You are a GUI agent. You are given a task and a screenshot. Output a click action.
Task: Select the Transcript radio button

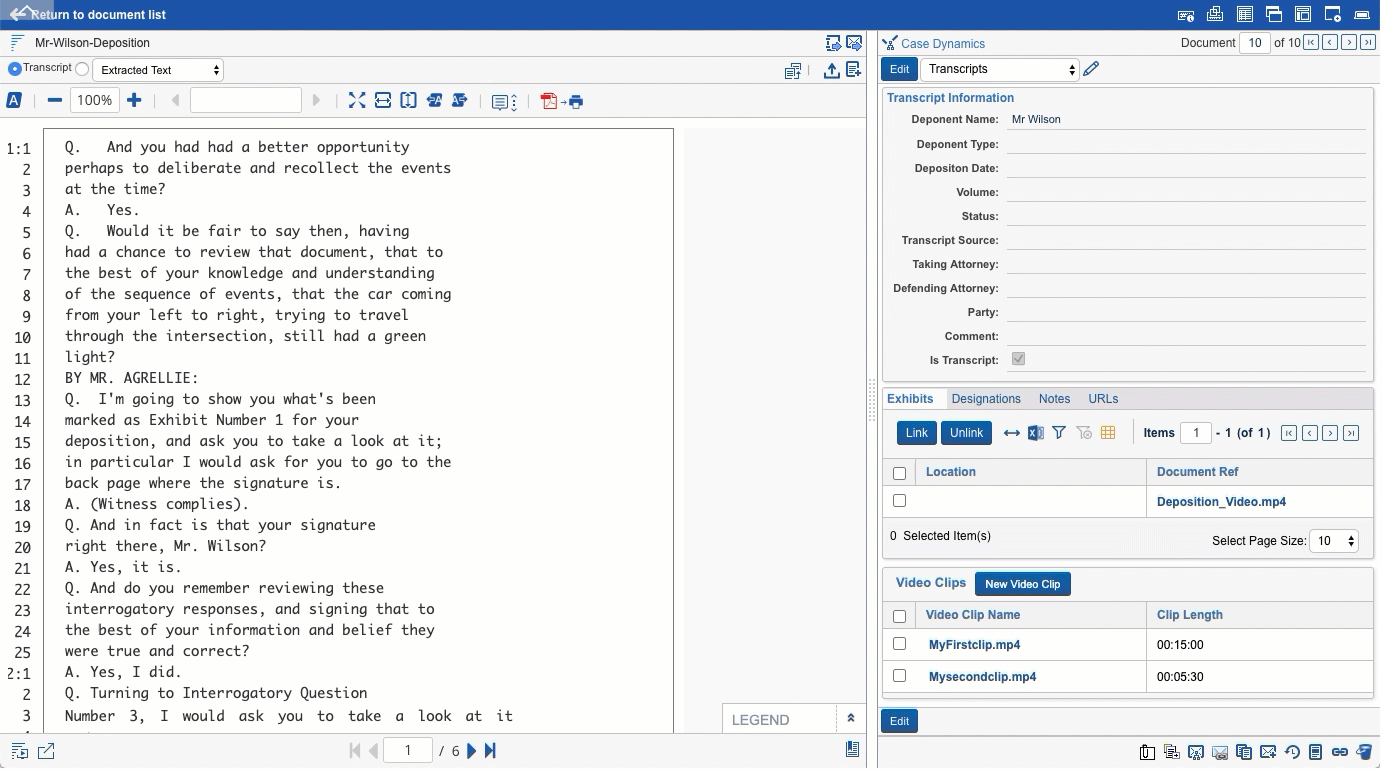click(x=15, y=69)
